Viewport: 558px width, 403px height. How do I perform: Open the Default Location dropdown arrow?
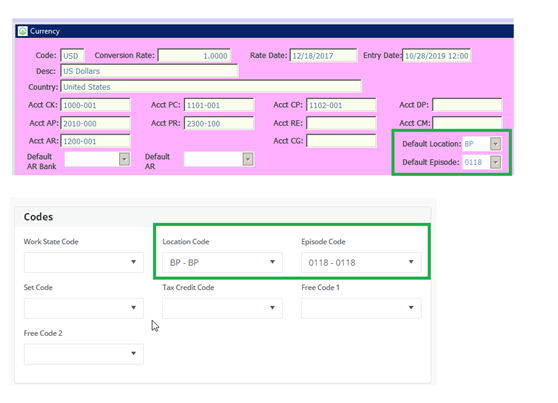tap(495, 144)
